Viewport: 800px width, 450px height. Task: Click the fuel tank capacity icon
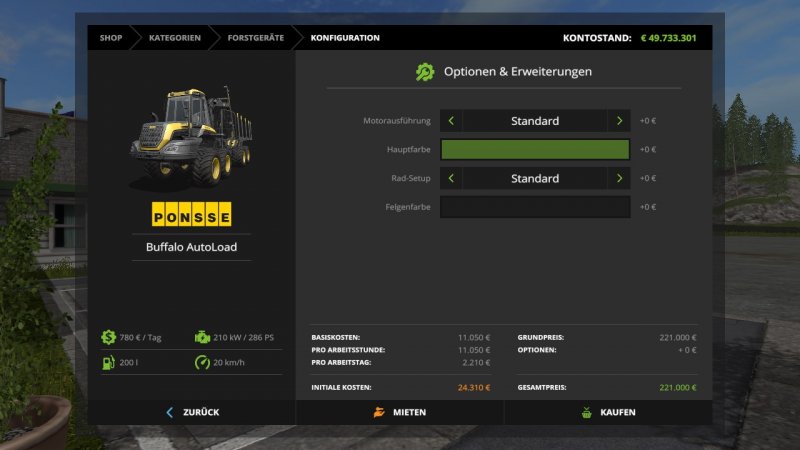[x=108, y=362]
